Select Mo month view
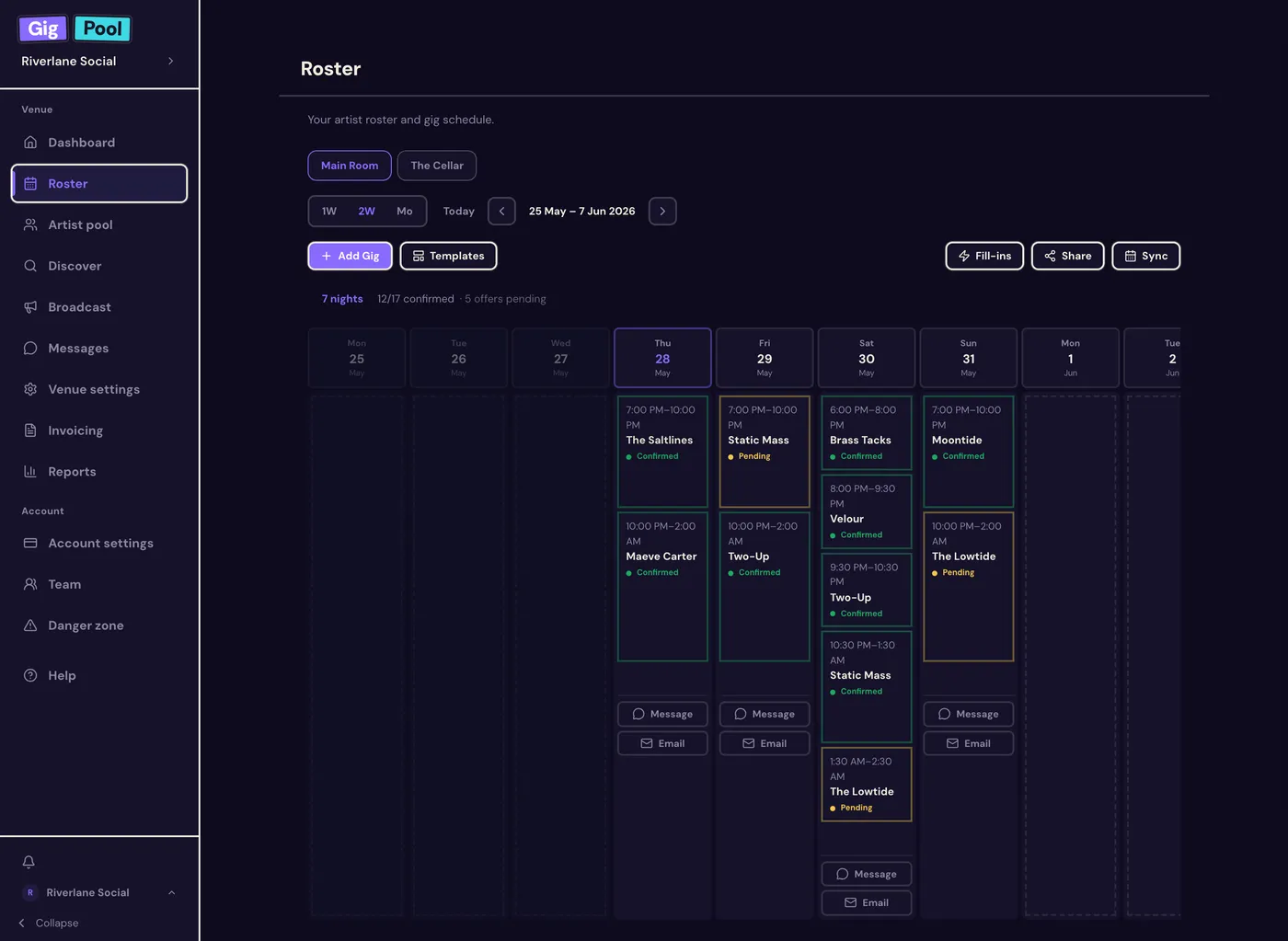The image size is (1288, 941). click(405, 211)
